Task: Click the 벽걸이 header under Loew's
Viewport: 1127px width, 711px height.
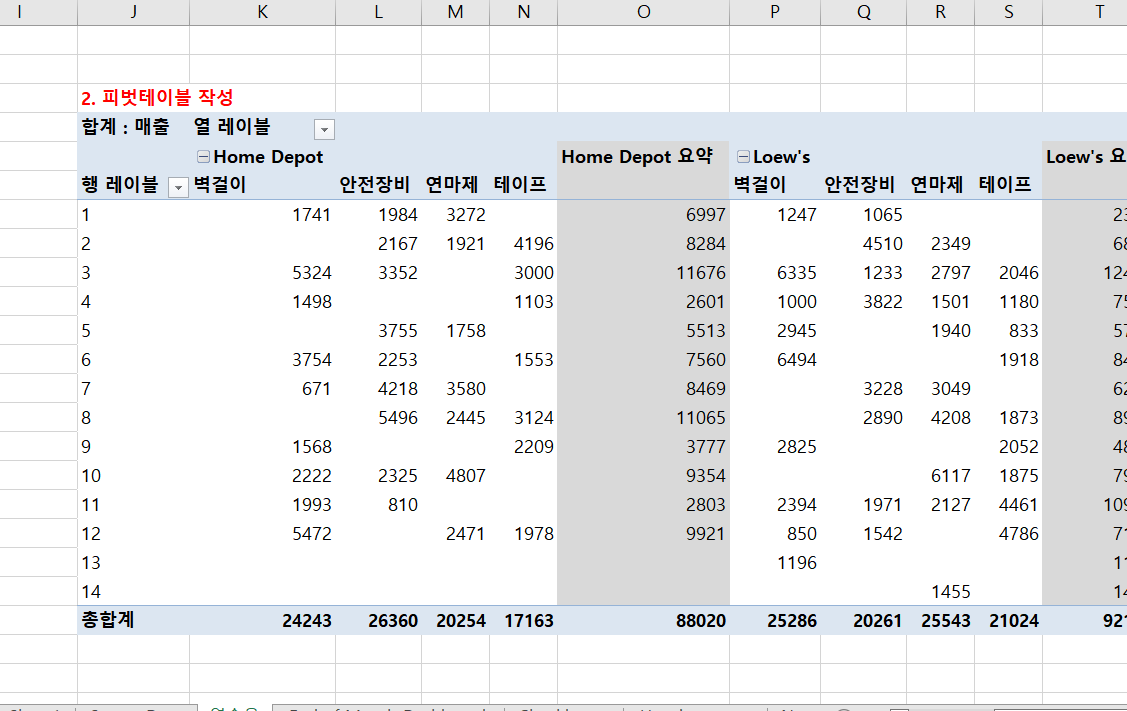Action: click(x=760, y=185)
